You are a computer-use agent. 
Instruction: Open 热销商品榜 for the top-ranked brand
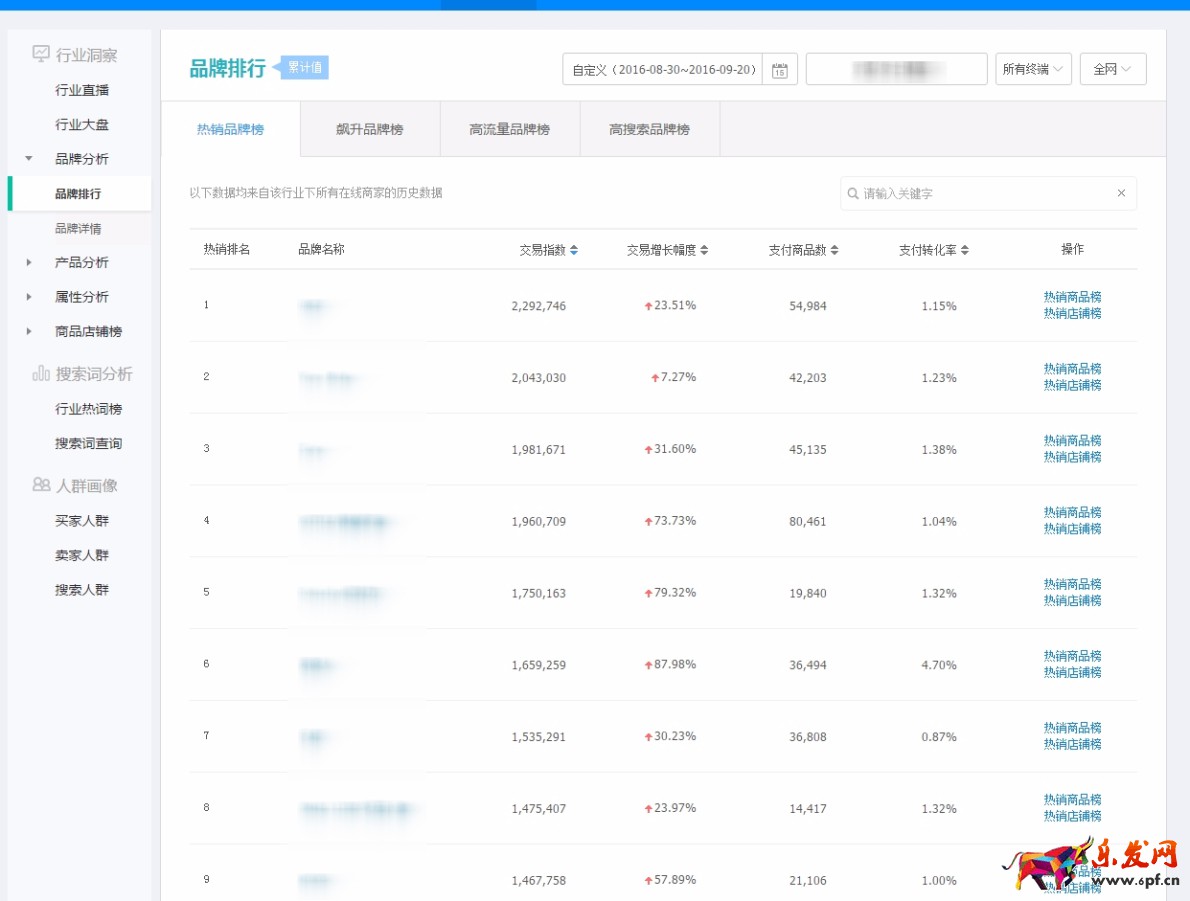(1071, 297)
